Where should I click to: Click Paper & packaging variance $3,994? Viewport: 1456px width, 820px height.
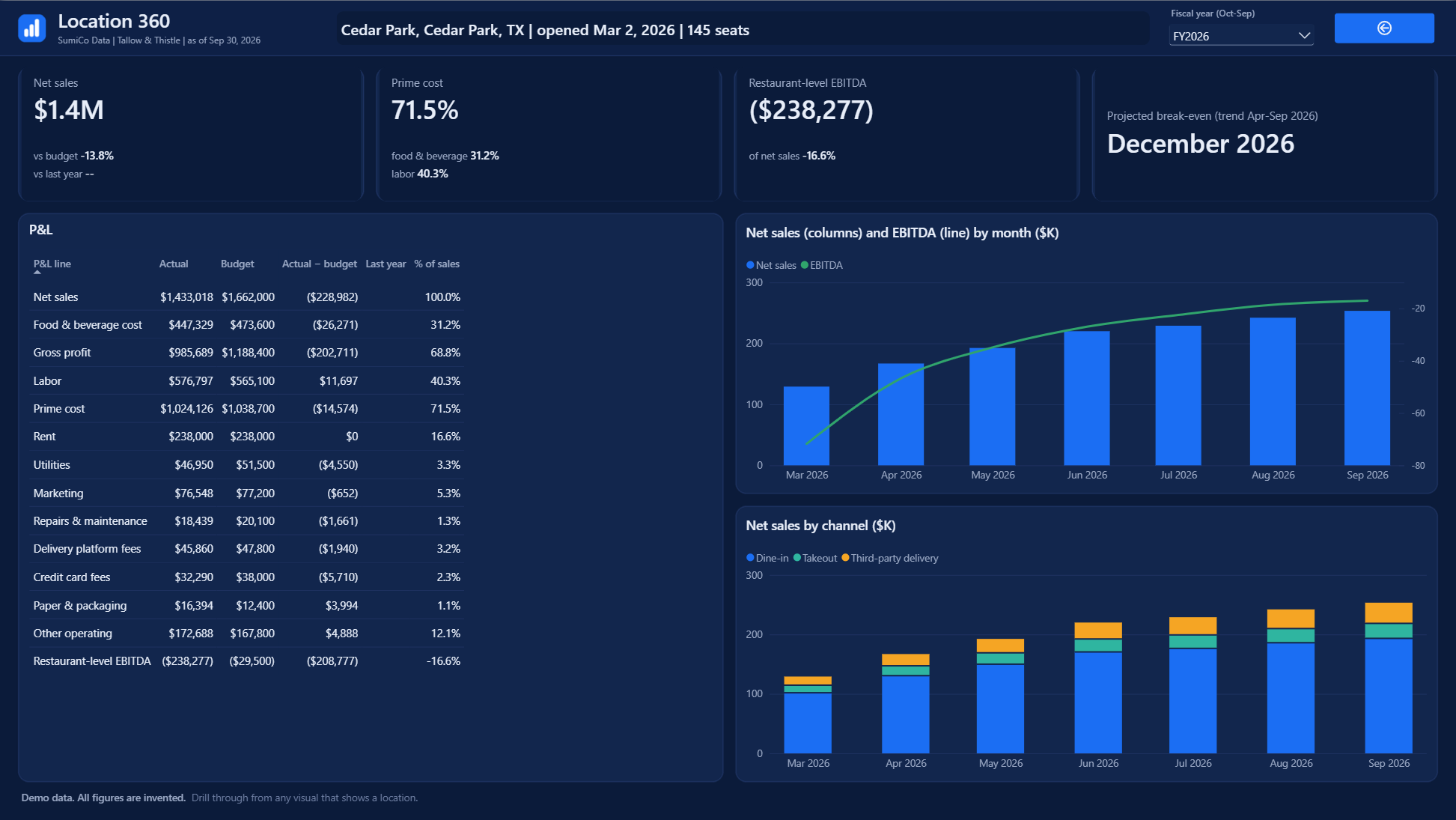point(342,606)
